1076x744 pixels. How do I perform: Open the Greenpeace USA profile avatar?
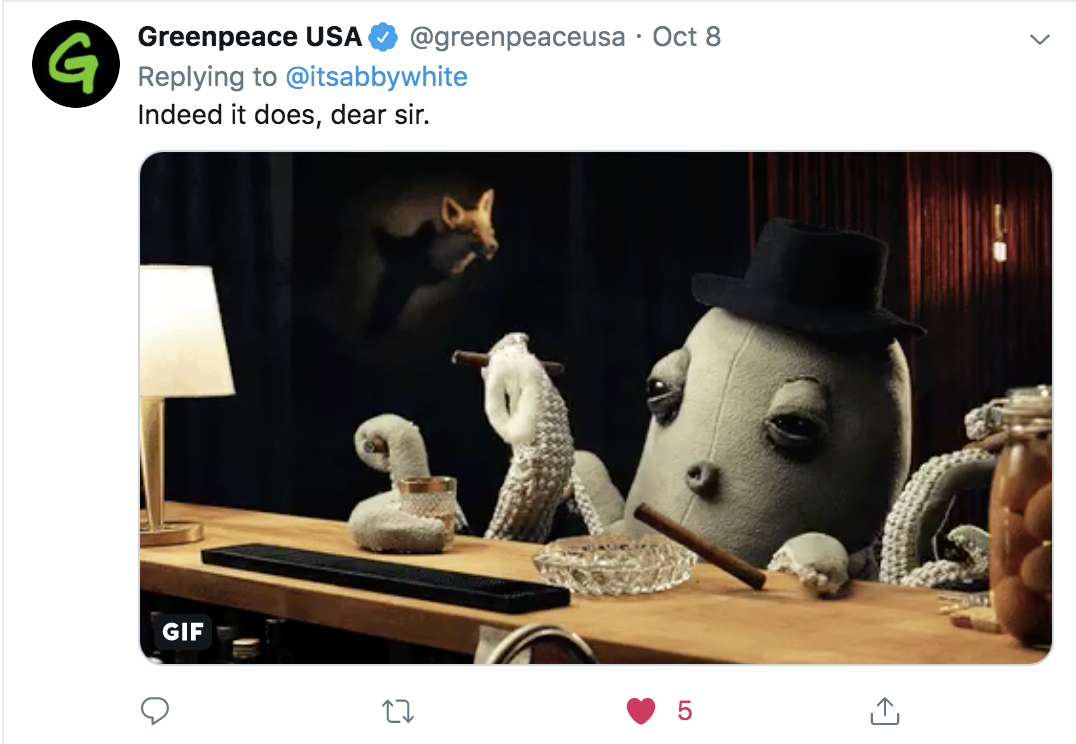[75, 64]
